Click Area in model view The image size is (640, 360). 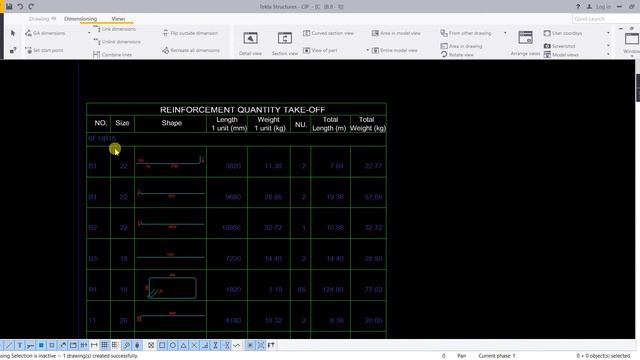coord(396,33)
